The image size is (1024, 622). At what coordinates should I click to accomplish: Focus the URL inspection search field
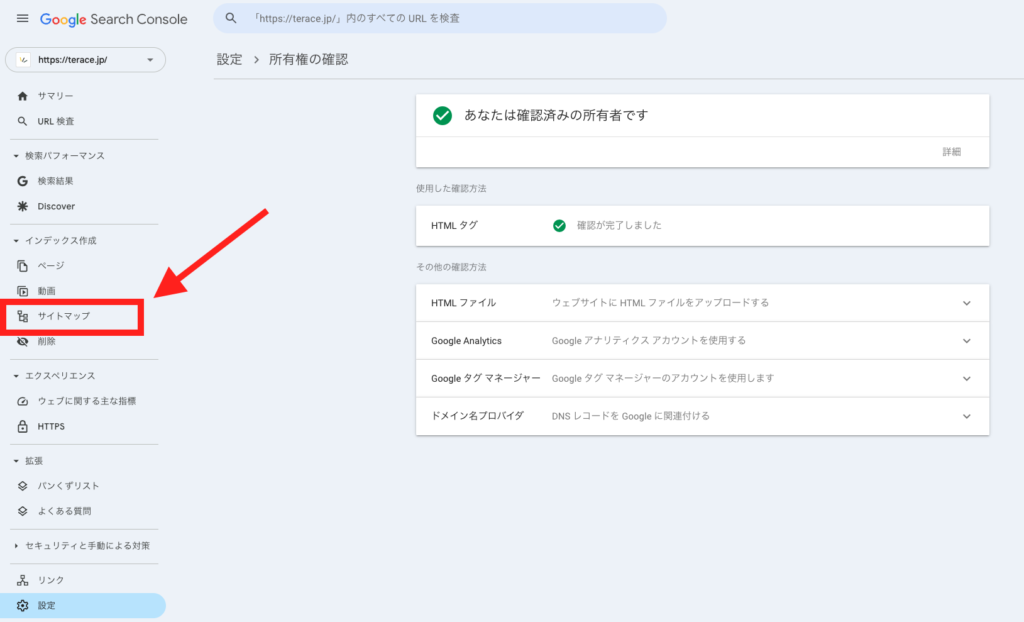click(440, 18)
